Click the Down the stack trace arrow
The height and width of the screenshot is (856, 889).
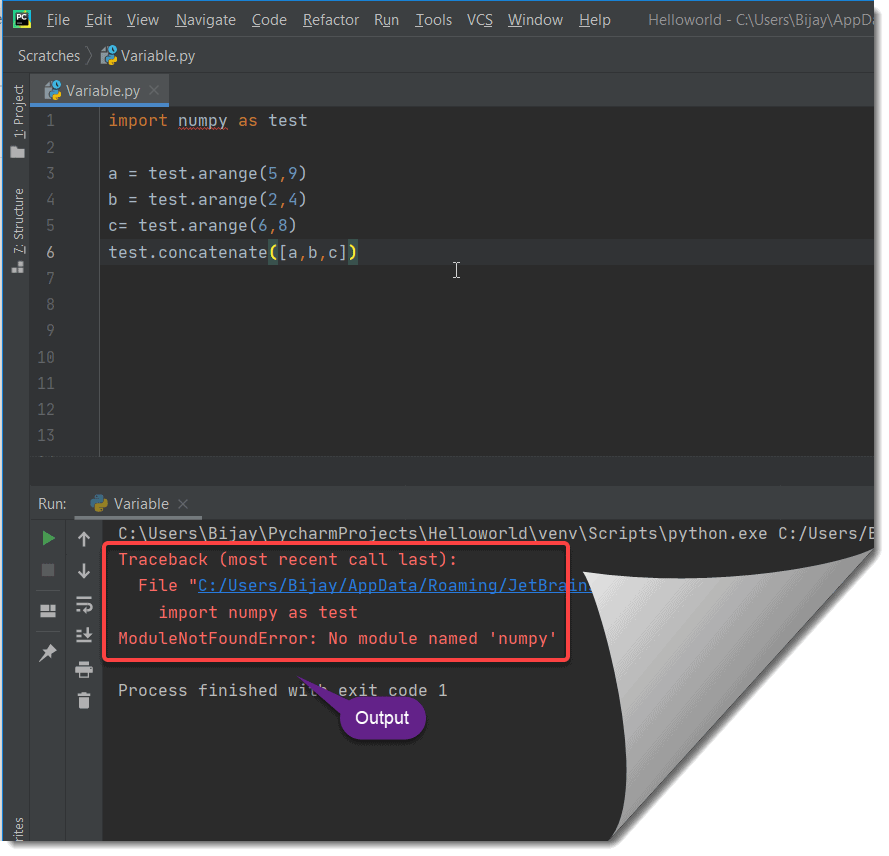click(x=84, y=570)
